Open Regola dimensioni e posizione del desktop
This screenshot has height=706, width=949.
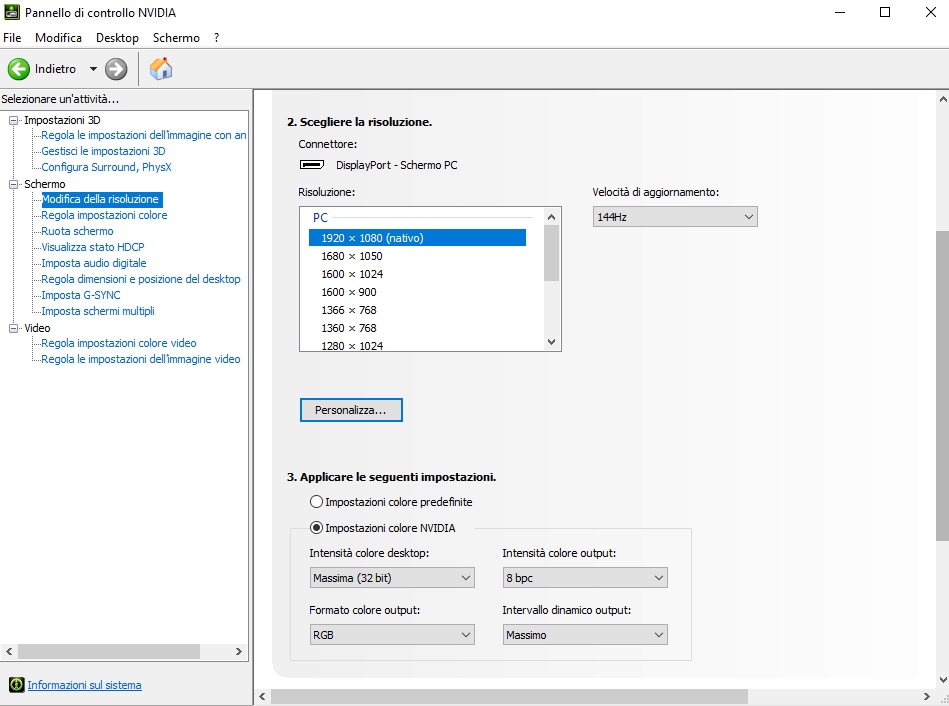pyautogui.click(x=140, y=279)
